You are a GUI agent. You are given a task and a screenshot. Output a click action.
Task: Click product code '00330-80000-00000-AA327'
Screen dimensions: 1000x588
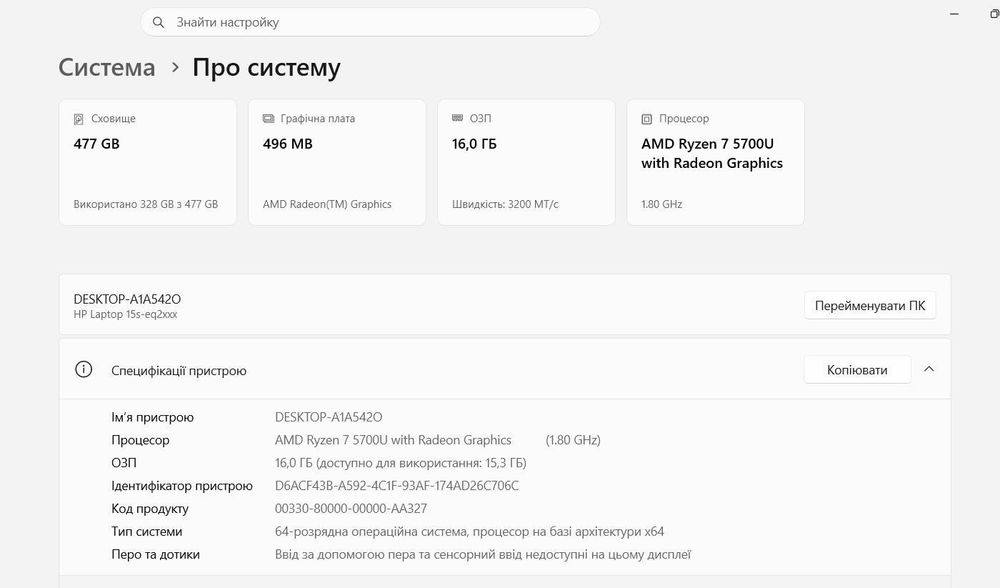tap(351, 509)
